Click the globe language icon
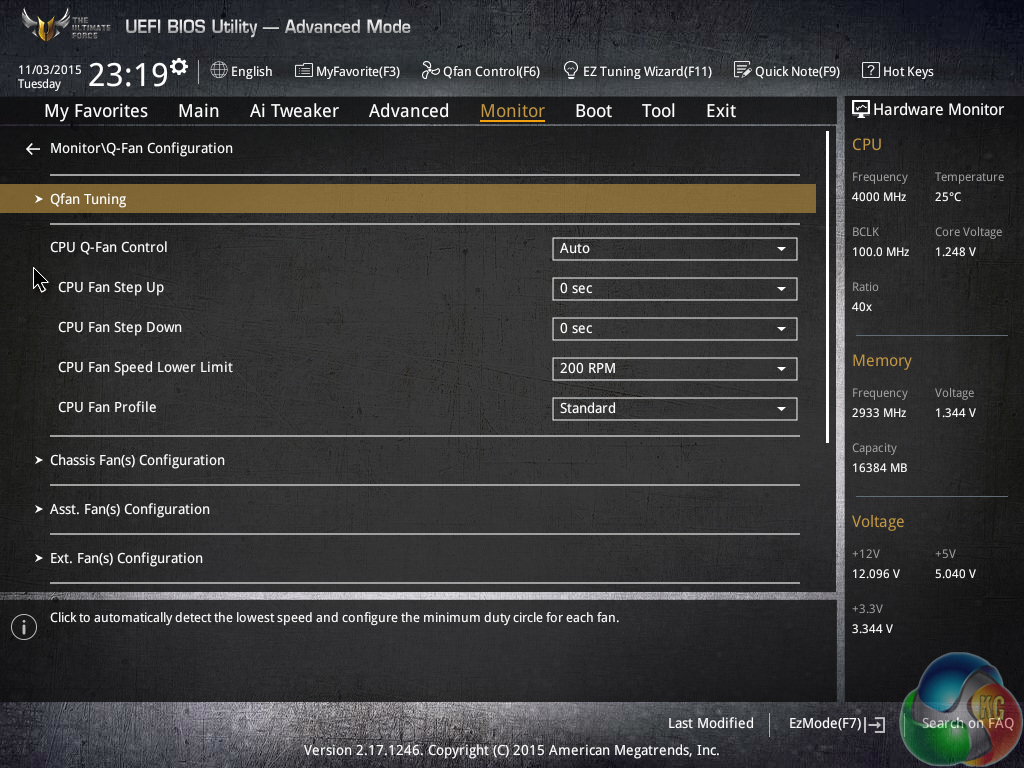The width and height of the screenshot is (1024, 768). pyautogui.click(x=219, y=71)
